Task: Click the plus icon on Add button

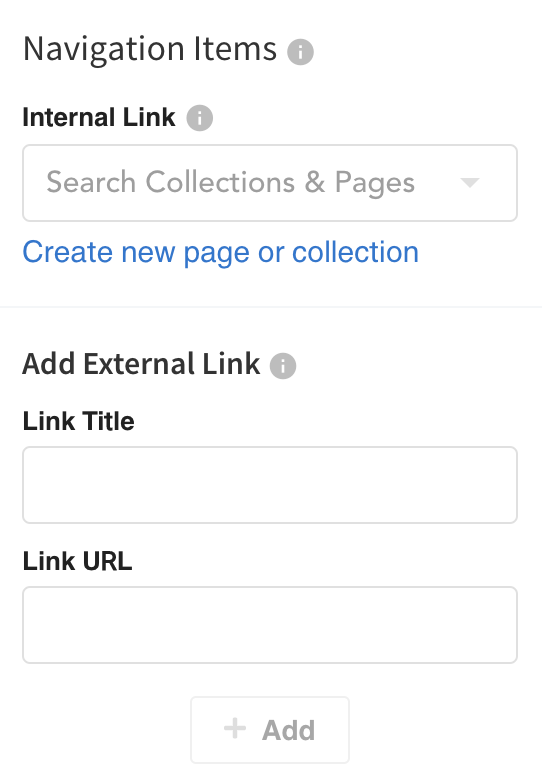Action: tap(235, 728)
